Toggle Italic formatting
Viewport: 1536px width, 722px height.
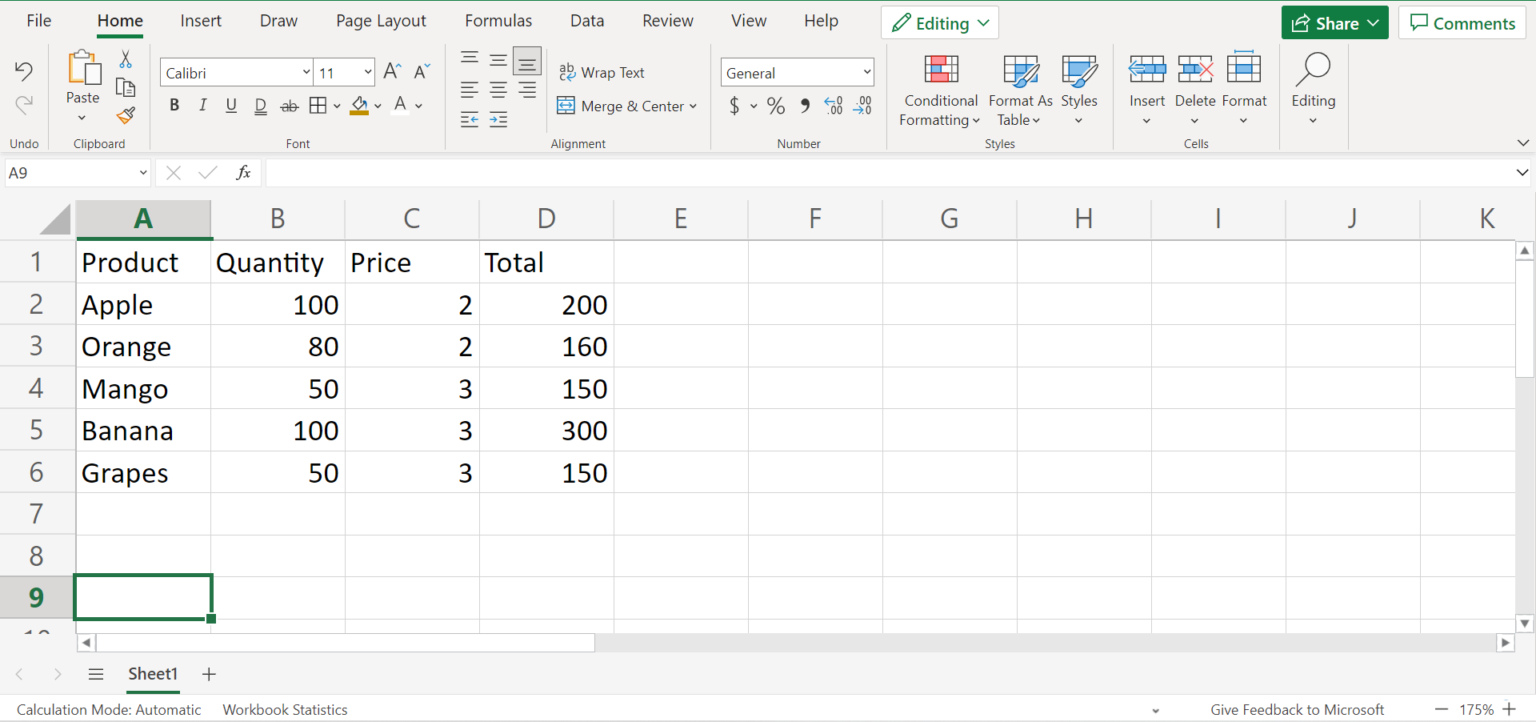203,106
